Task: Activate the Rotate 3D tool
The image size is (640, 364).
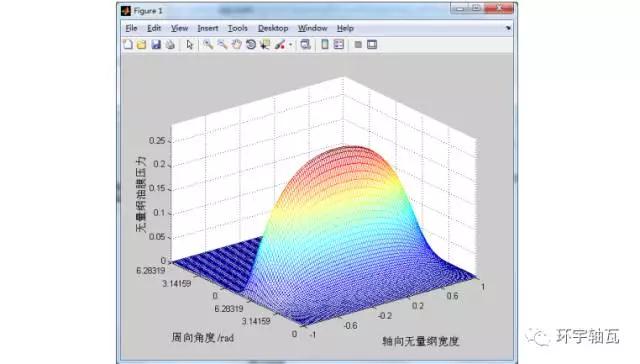Action: coord(251,44)
